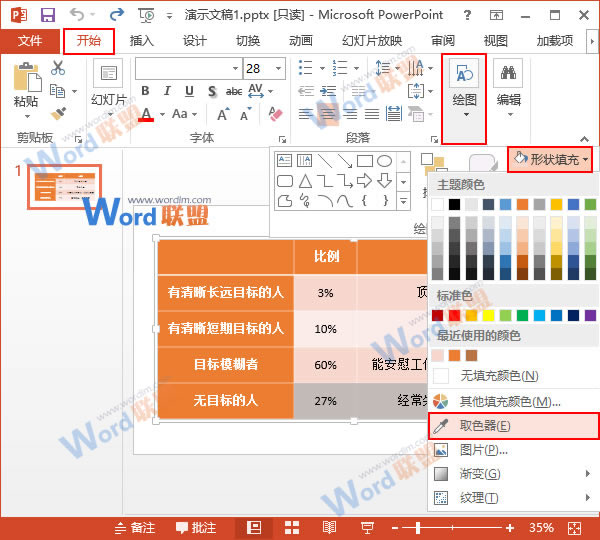
Task: Open 纹理(T) texture submenu
Action: (x=513, y=498)
